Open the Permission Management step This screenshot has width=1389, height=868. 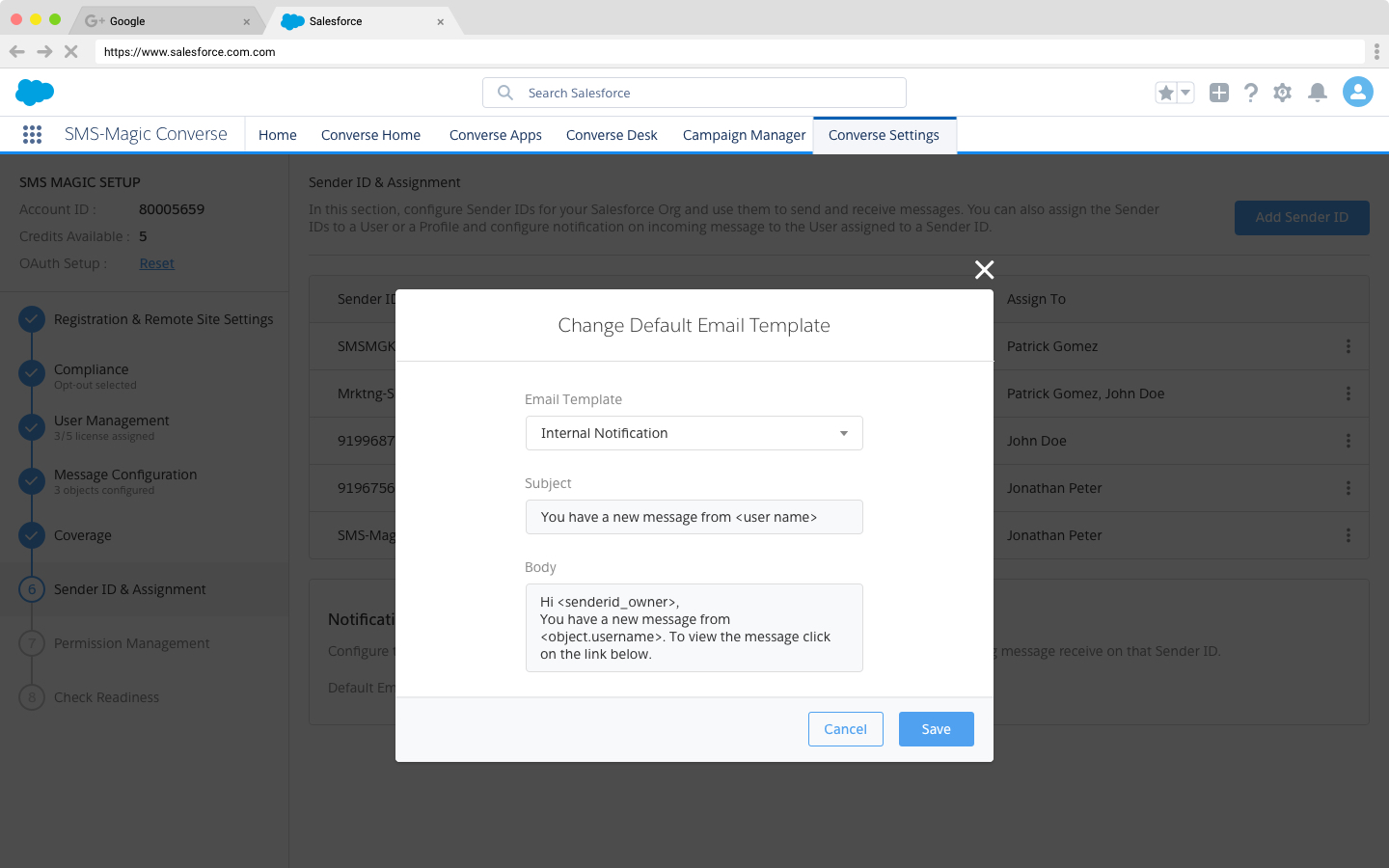pyautogui.click(x=131, y=643)
